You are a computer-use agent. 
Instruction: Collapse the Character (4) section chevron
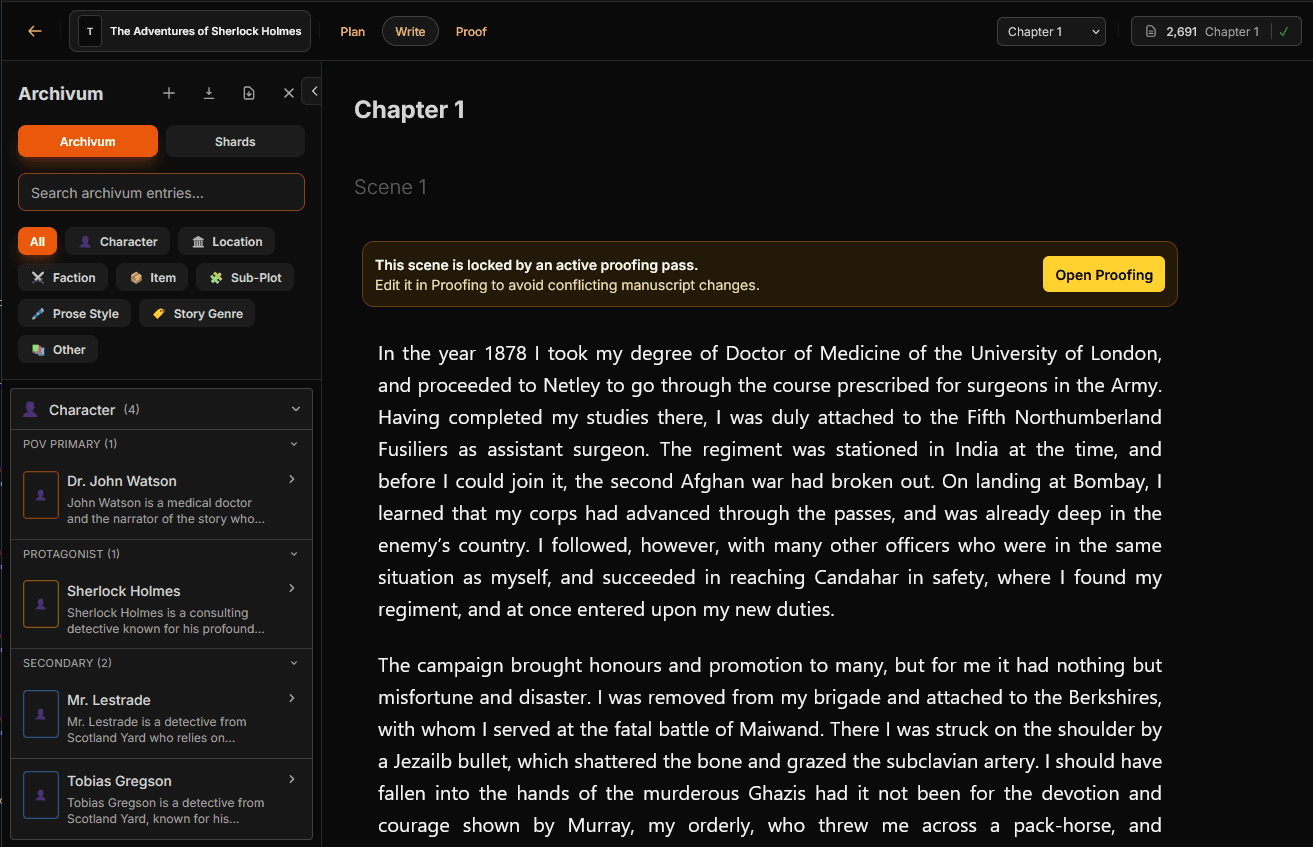pyautogui.click(x=296, y=409)
